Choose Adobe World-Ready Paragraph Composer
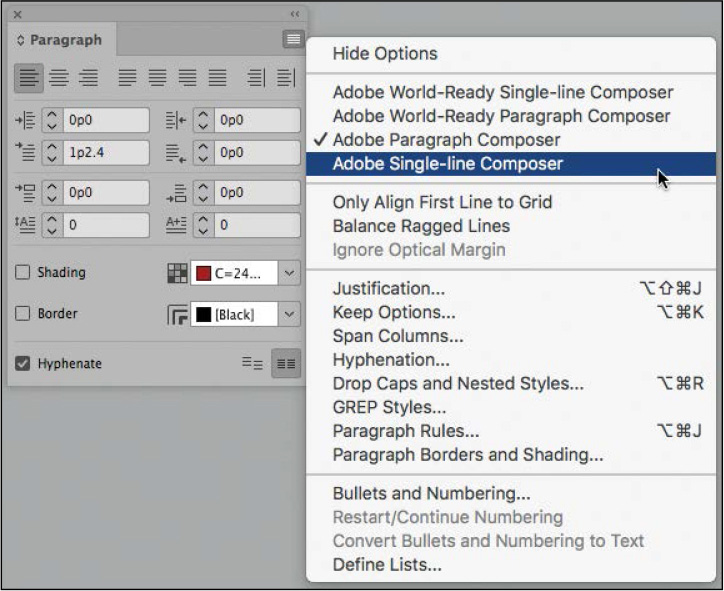The height and width of the screenshot is (591, 724). [511, 116]
